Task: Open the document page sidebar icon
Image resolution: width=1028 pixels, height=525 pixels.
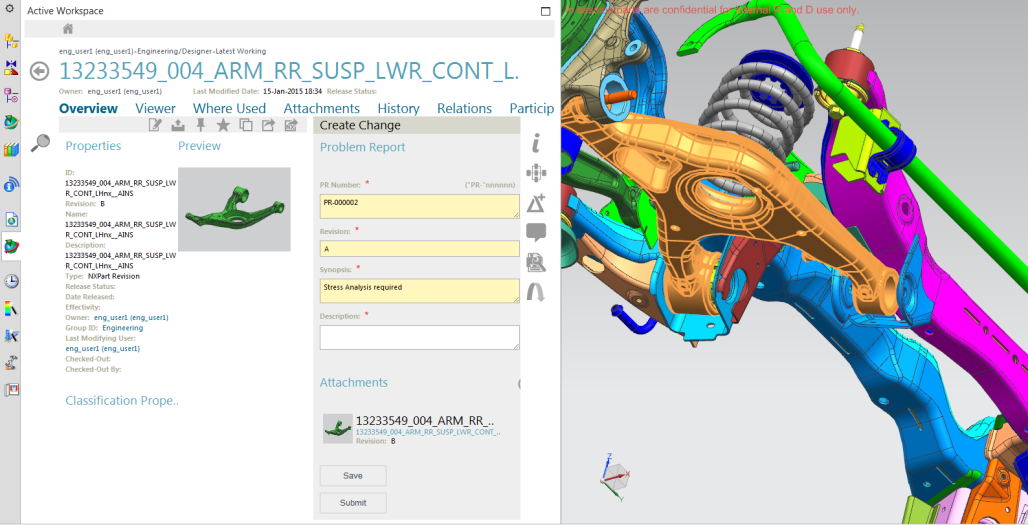Action: (x=11, y=220)
